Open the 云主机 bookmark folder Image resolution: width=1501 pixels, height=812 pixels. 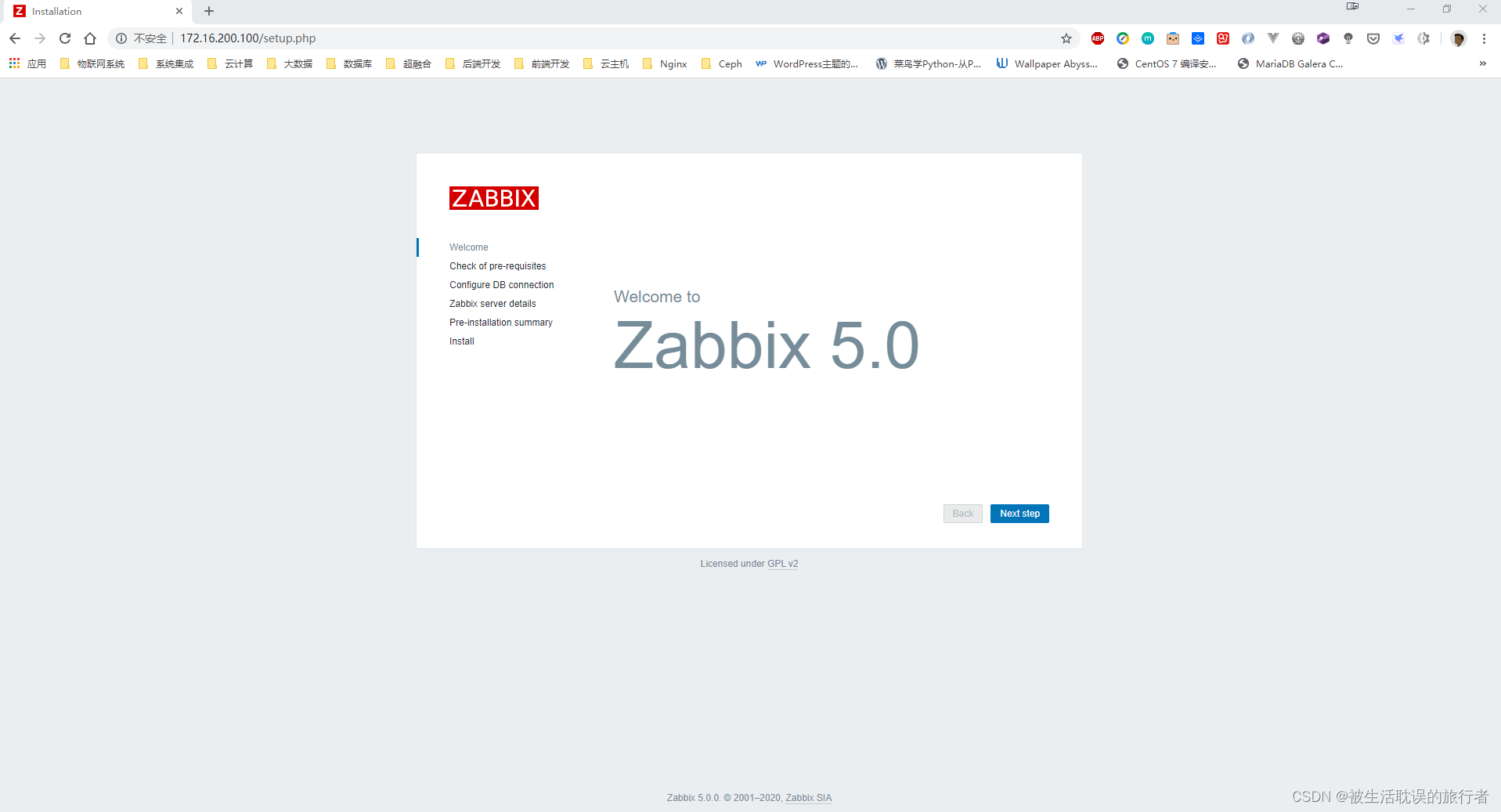(x=606, y=63)
